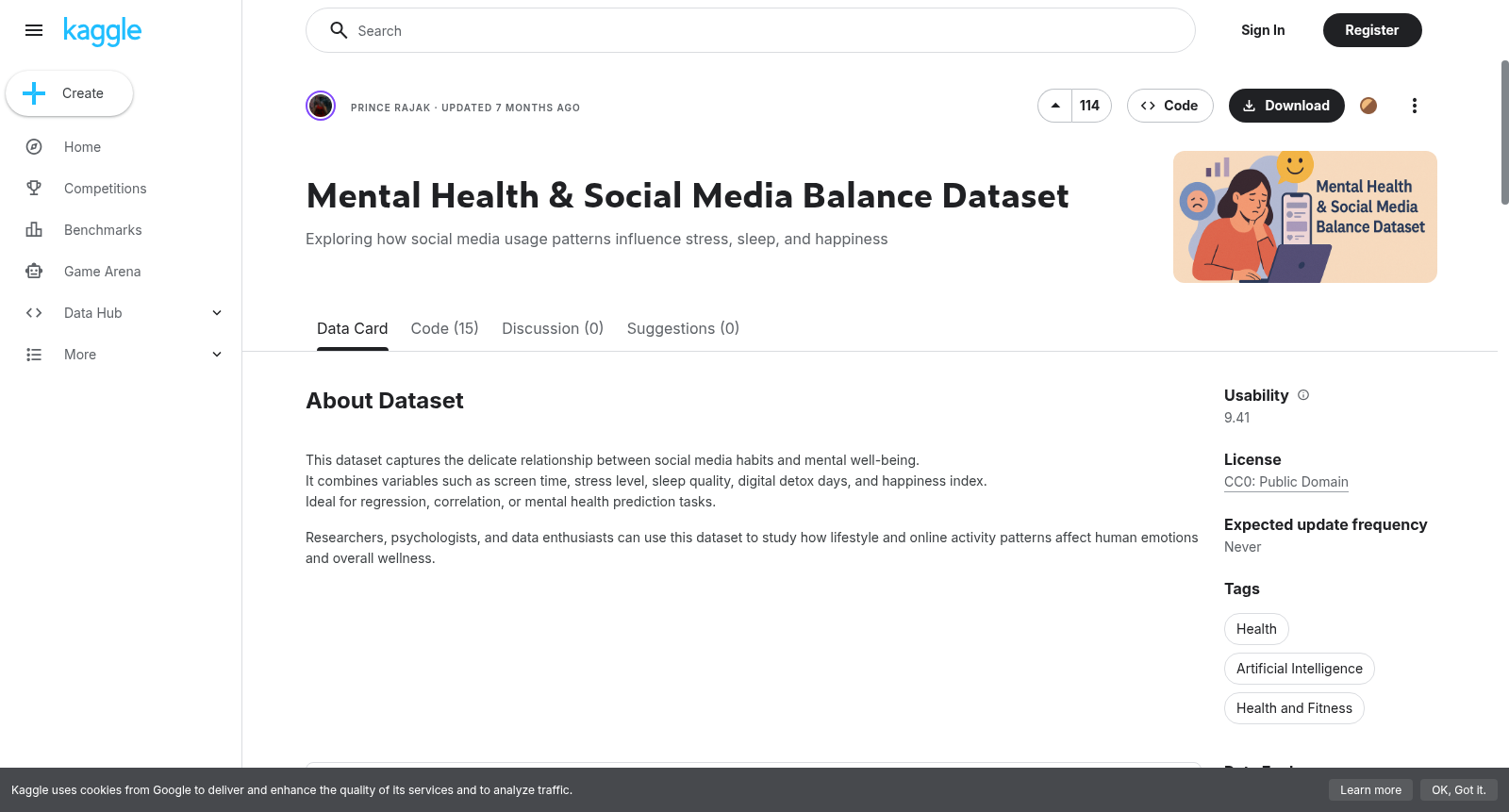Click the More list icon
The image size is (1509, 812).
point(34,355)
